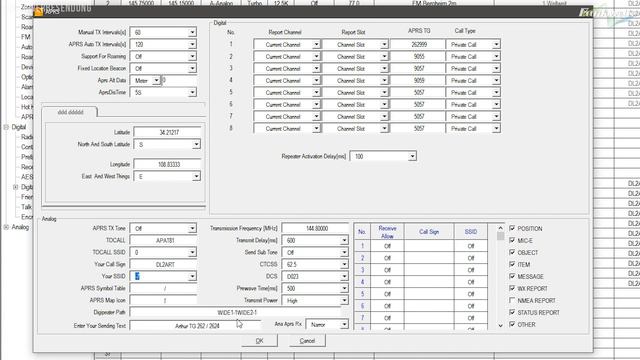Click the OK button
This screenshot has height=360, width=640.
click(260, 341)
